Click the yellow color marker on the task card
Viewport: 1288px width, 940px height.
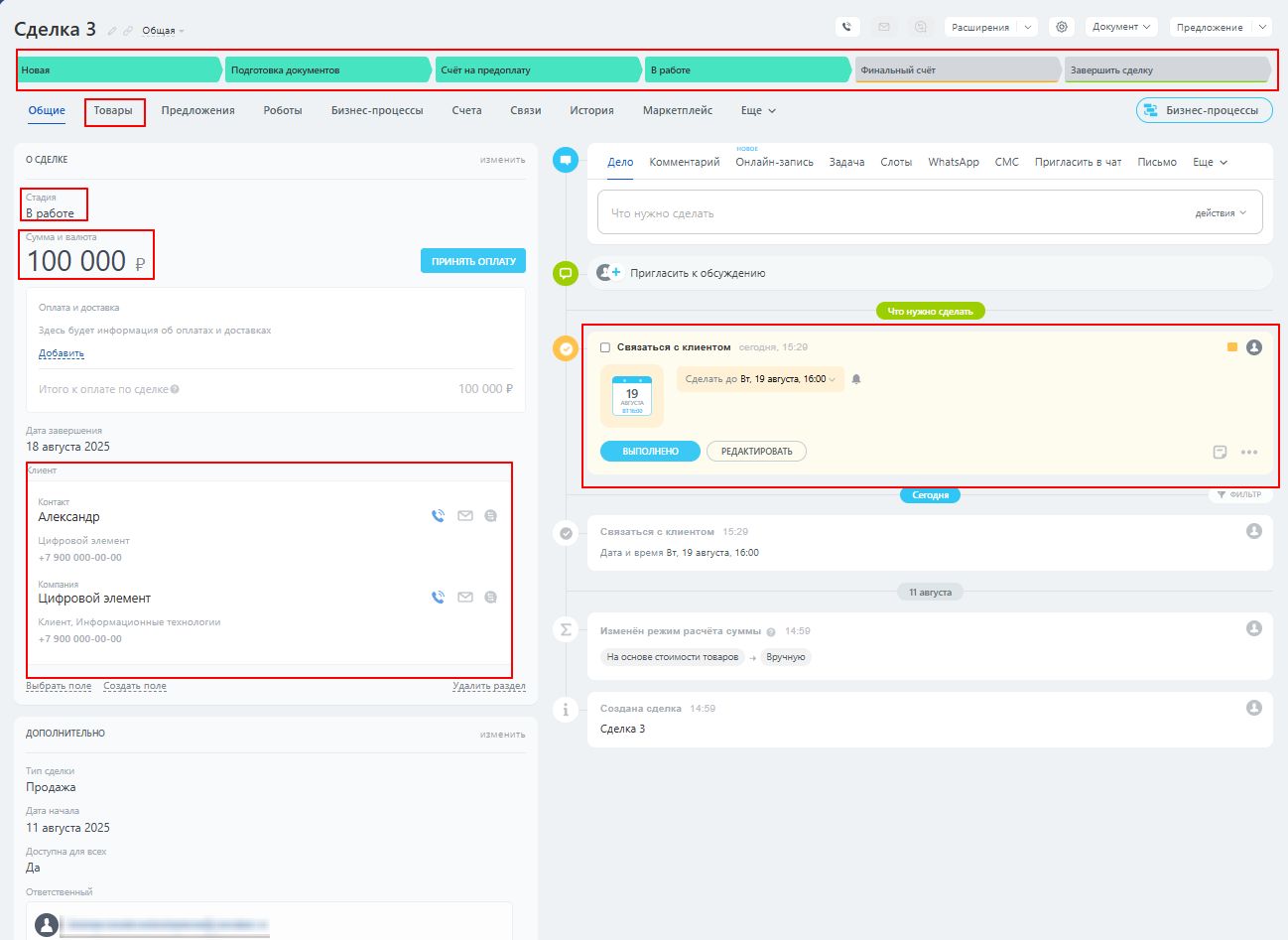tap(1232, 347)
